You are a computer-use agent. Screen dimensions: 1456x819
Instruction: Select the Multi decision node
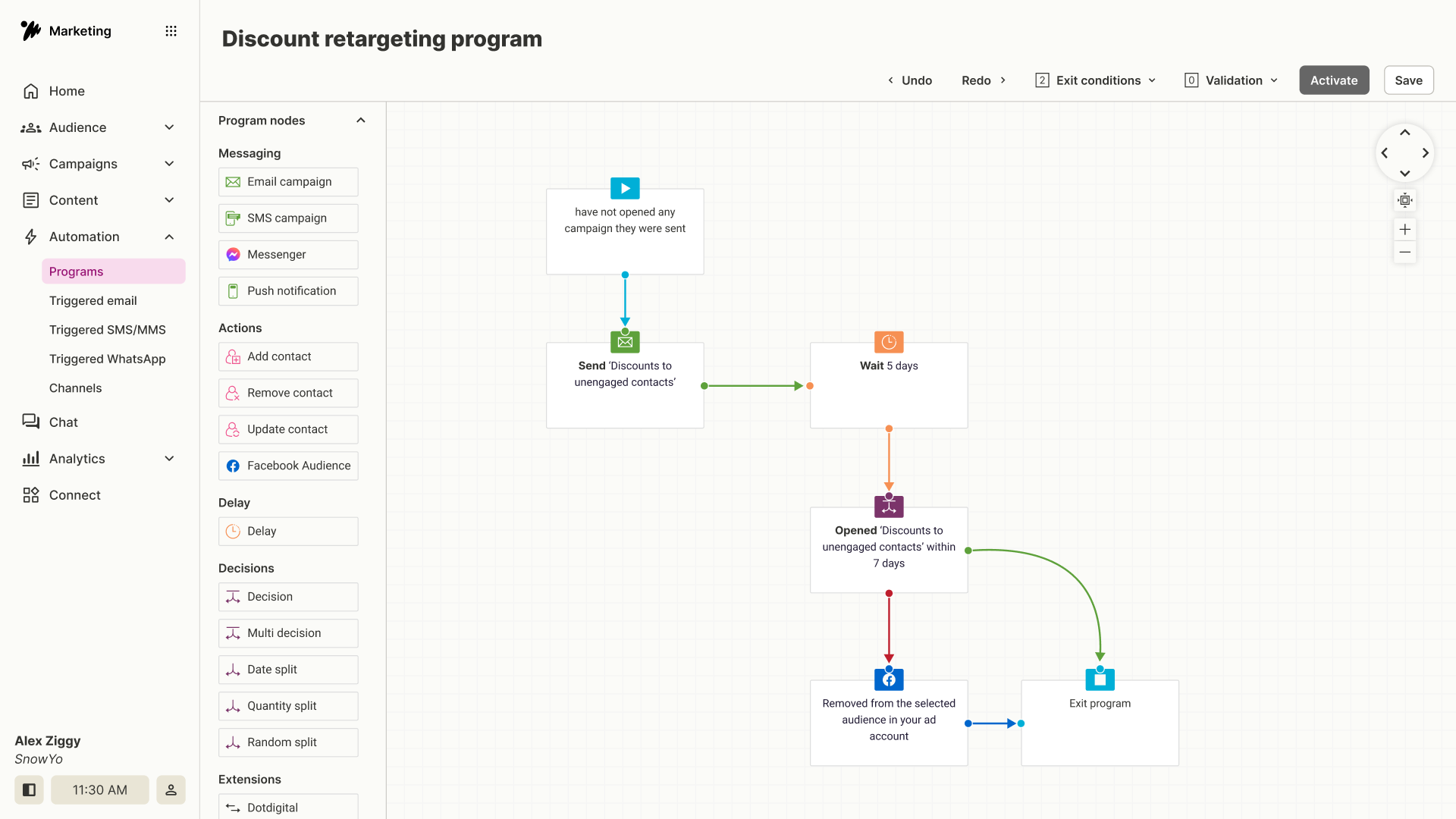click(288, 633)
